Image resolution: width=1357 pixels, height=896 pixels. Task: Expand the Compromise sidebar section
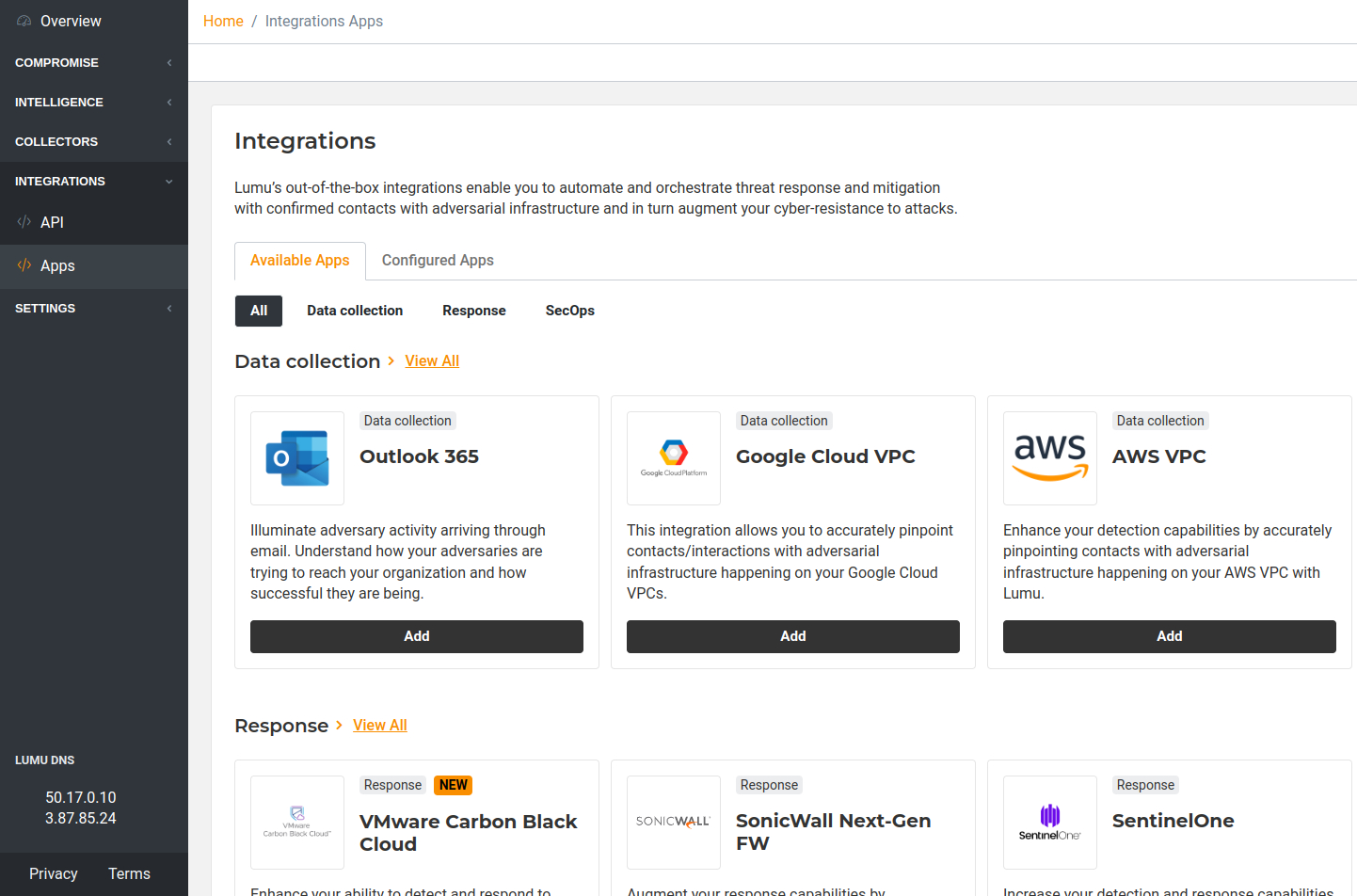(93, 63)
